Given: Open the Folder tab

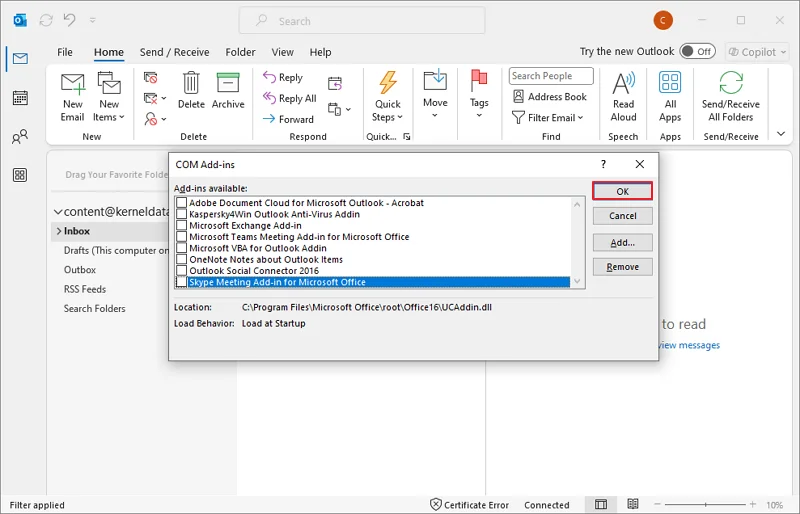Looking at the screenshot, I should tap(240, 52).
